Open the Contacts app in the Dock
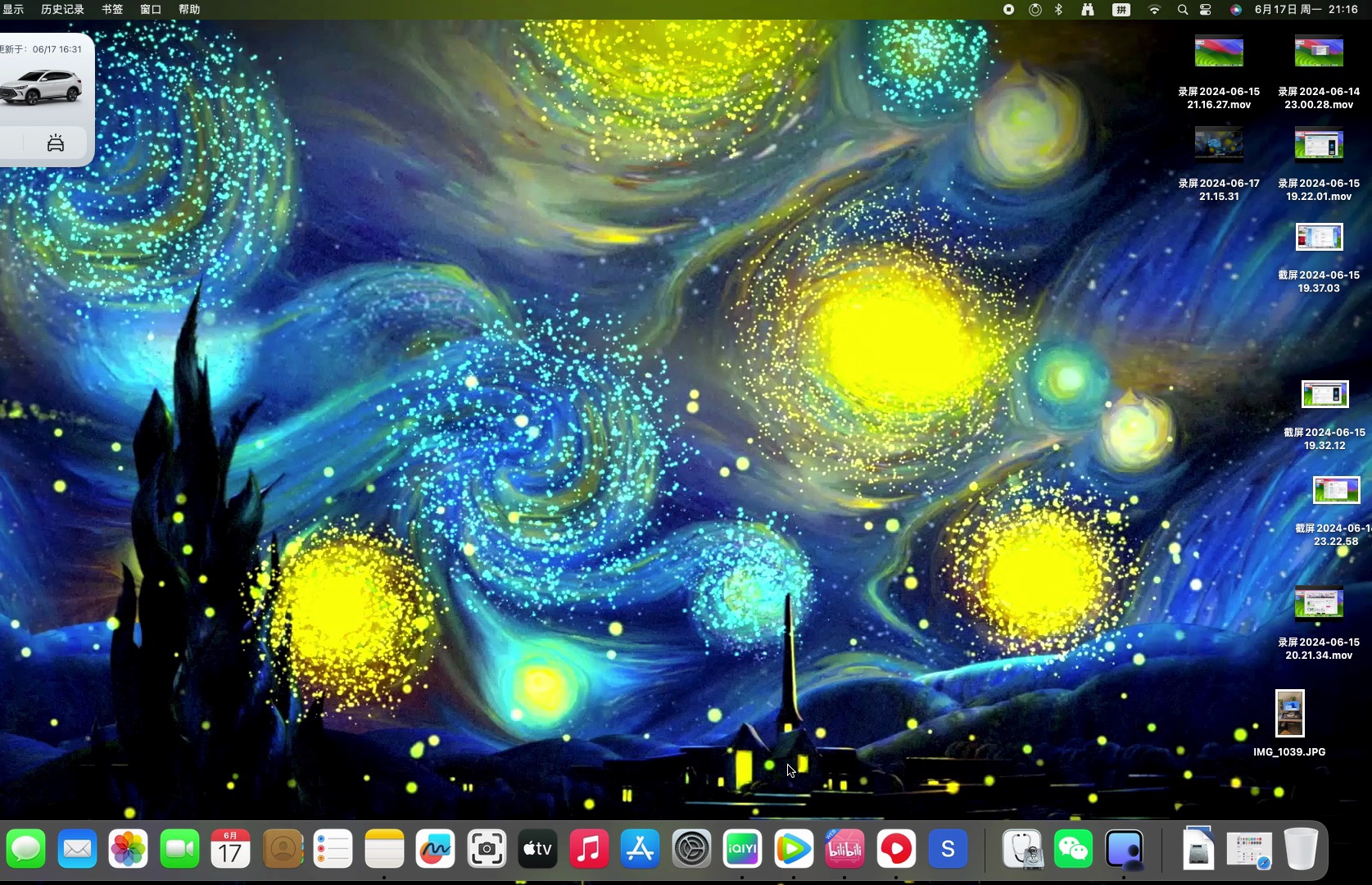This screenshot has height=885, width=1372. pyautogui.click(x=283, y=849)
